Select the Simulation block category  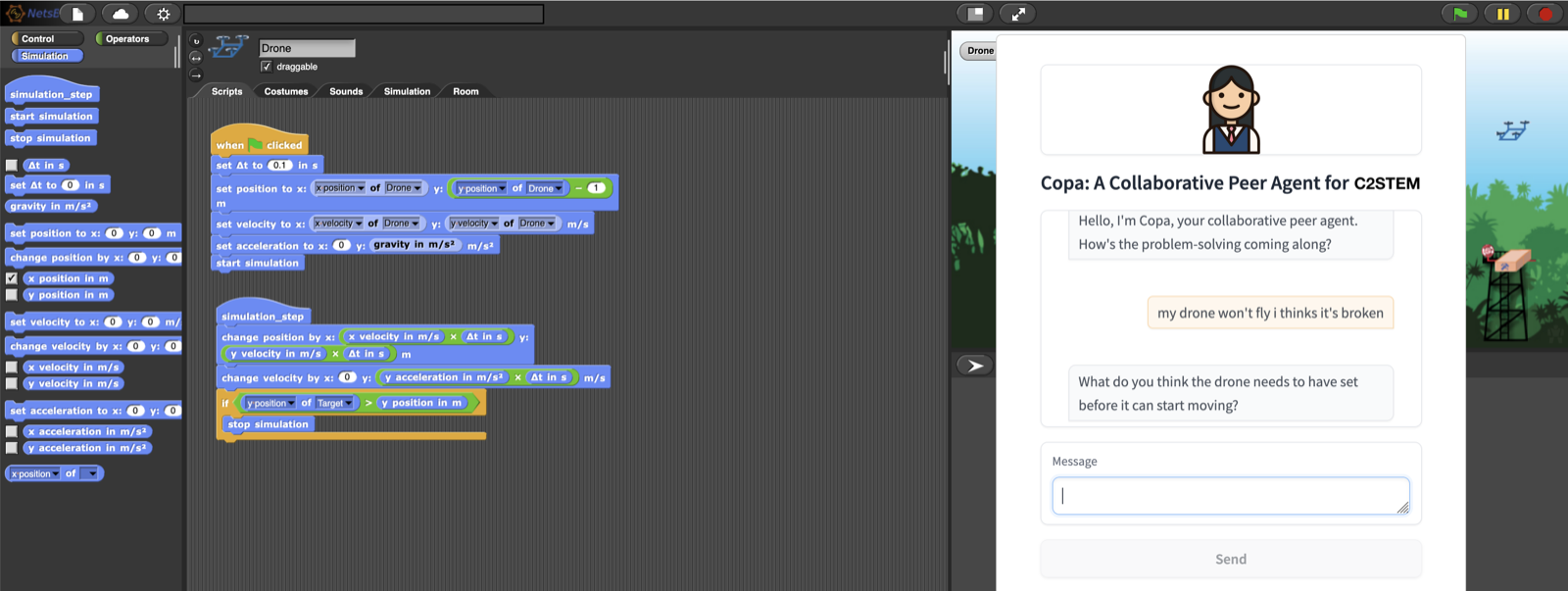pos(46,56)
